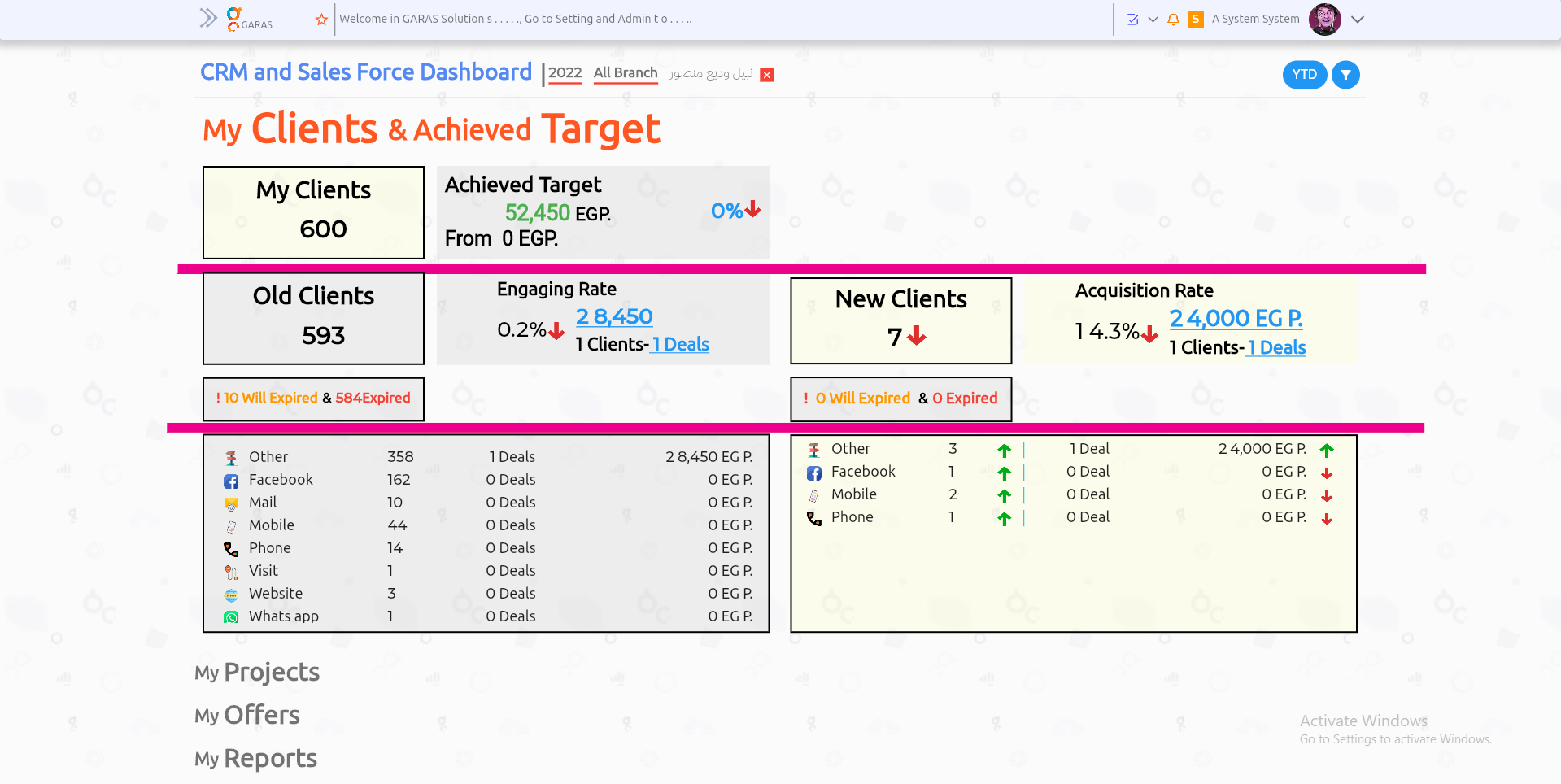Viewport: 1561px width, 784px height.
Task: Click the GARAS logo icon
Action: click(234, 17)
